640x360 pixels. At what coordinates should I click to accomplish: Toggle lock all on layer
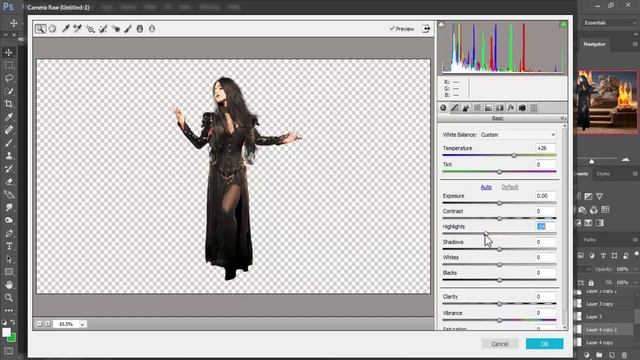pos(591,282)
